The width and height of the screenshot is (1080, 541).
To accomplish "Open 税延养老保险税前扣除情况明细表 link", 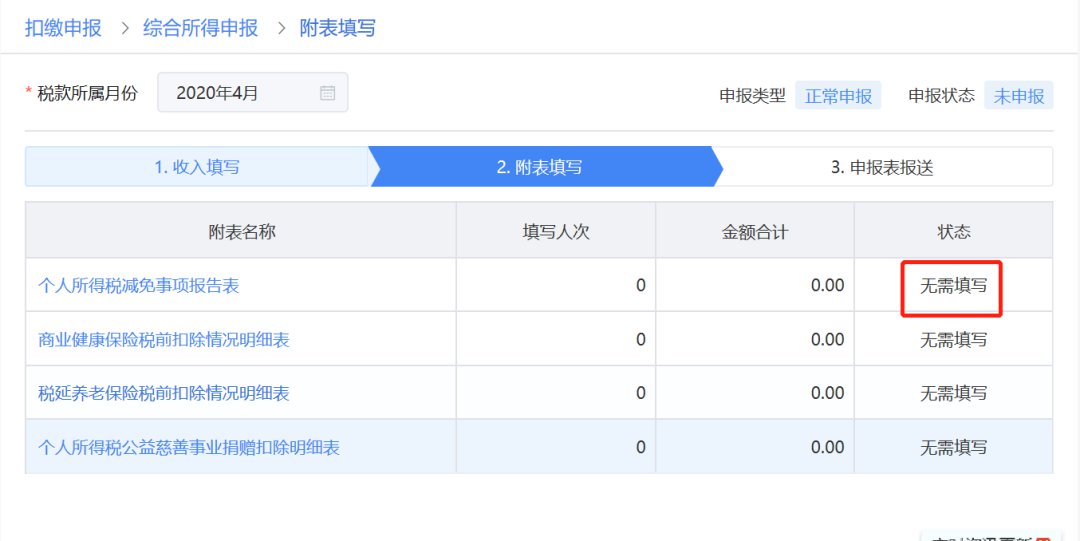I will tap(164, 393).
